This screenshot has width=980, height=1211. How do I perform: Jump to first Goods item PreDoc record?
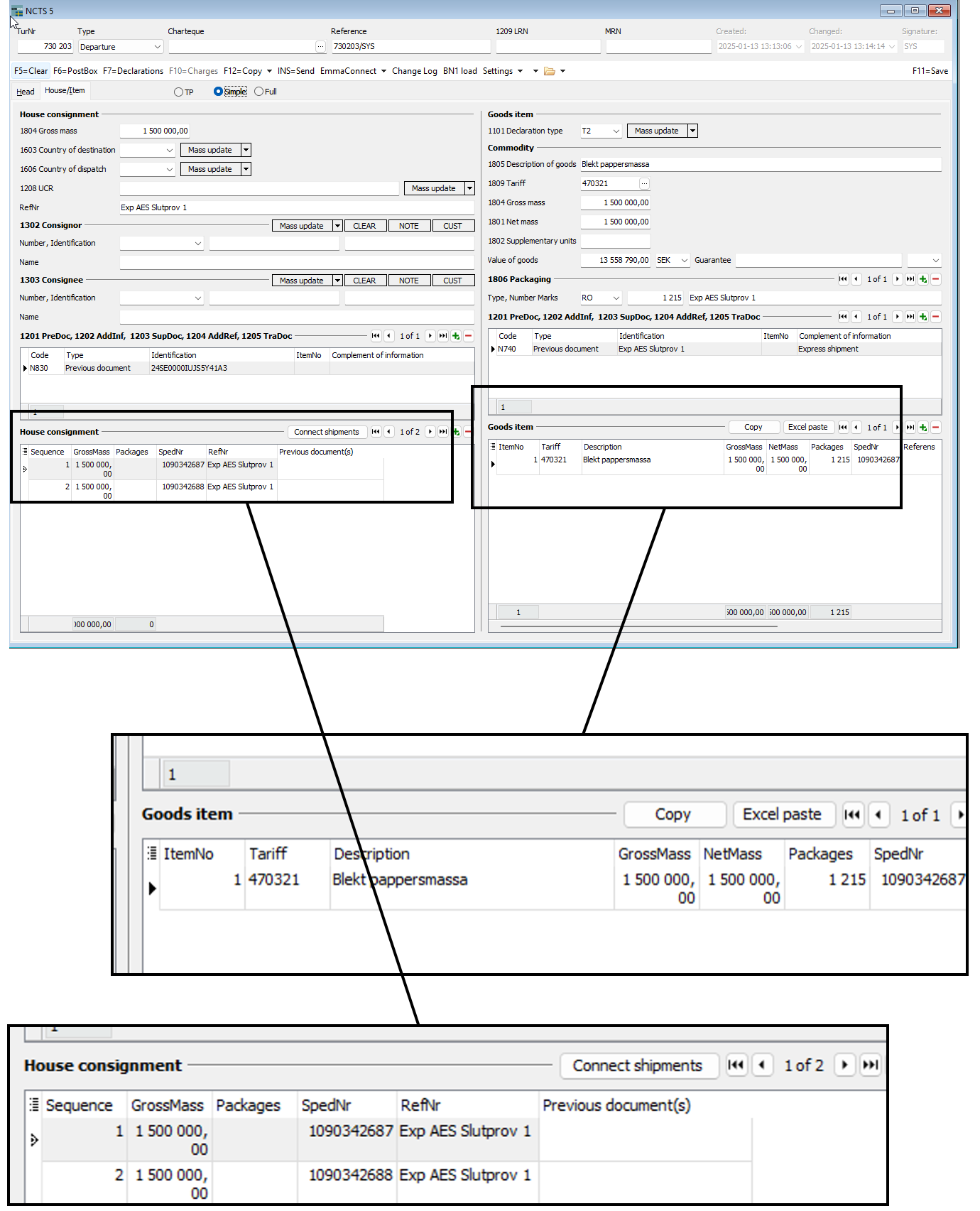[x=843, y=317]
